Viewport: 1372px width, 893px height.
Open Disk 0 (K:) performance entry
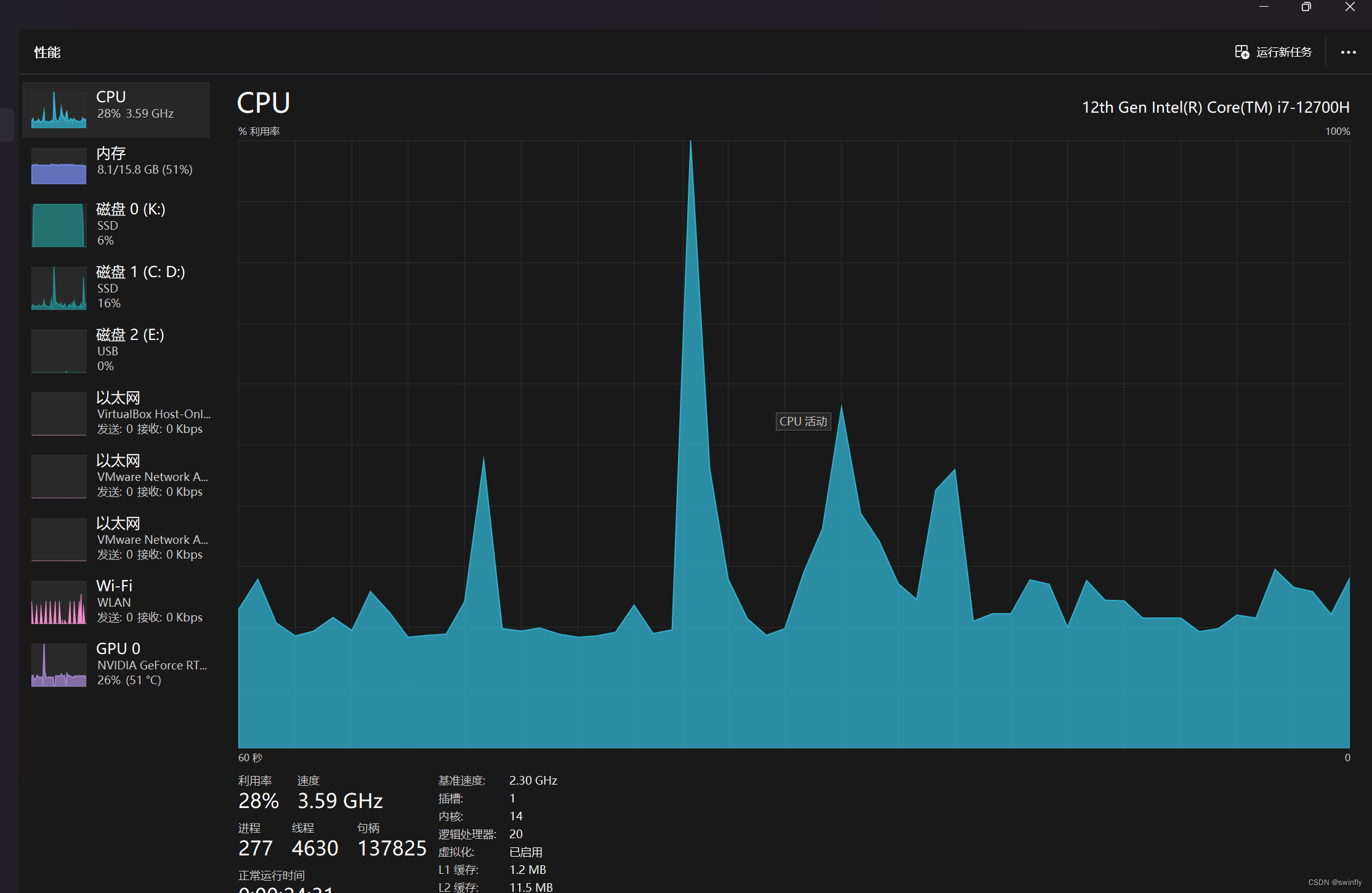pyautogui.click(x=131, y=224)
